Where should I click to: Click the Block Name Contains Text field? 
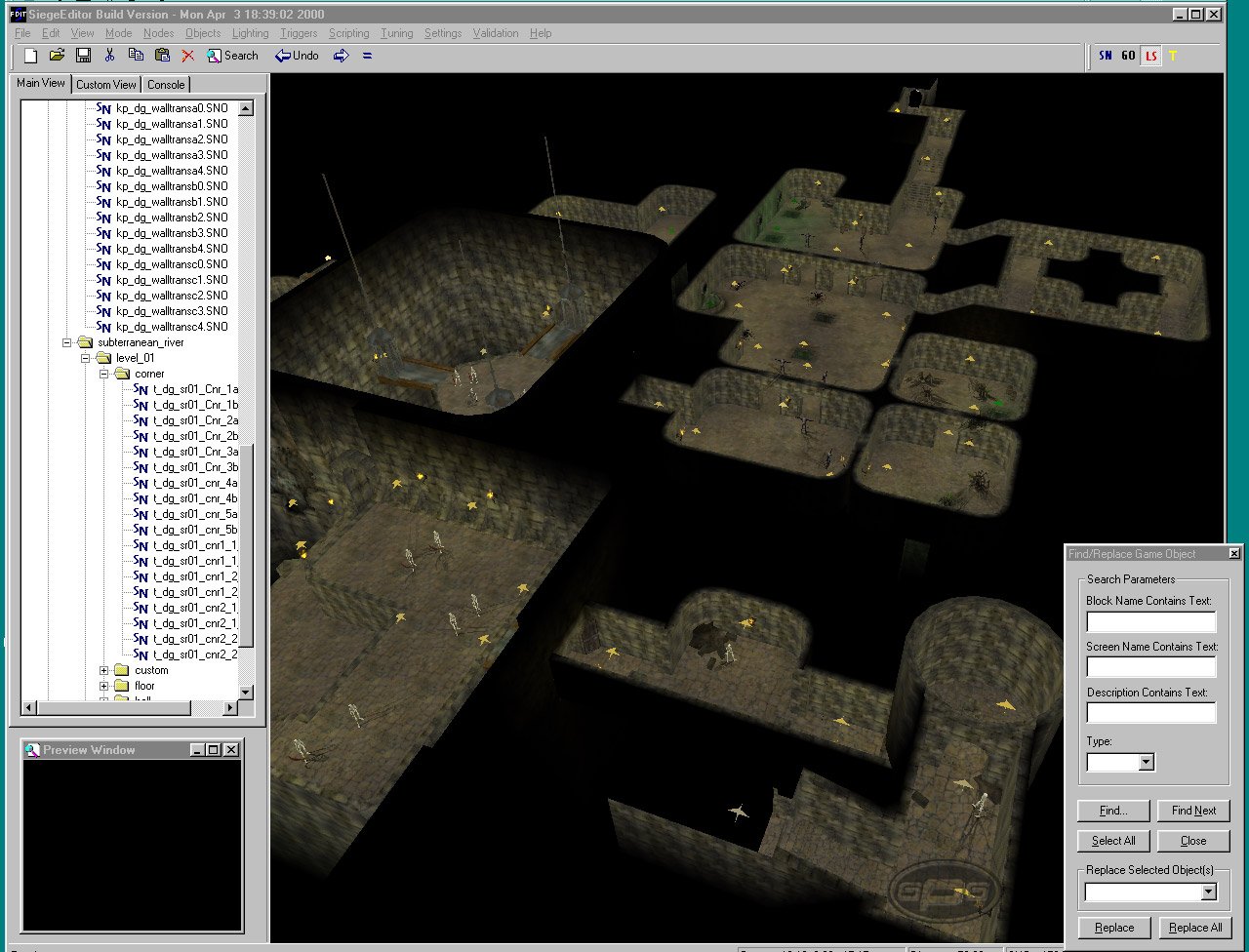1150,621
